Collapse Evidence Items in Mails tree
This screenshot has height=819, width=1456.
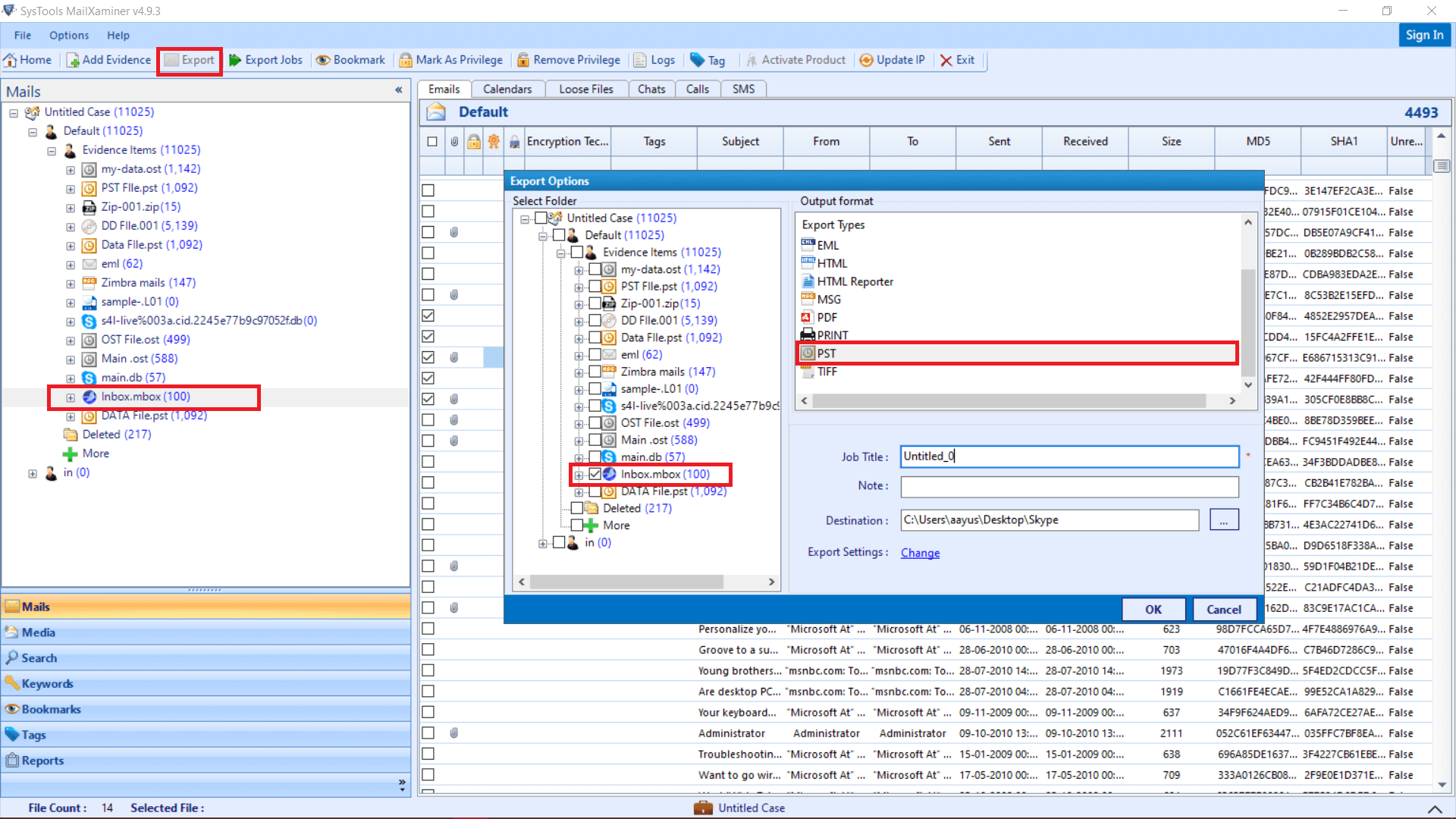[52, 151]
